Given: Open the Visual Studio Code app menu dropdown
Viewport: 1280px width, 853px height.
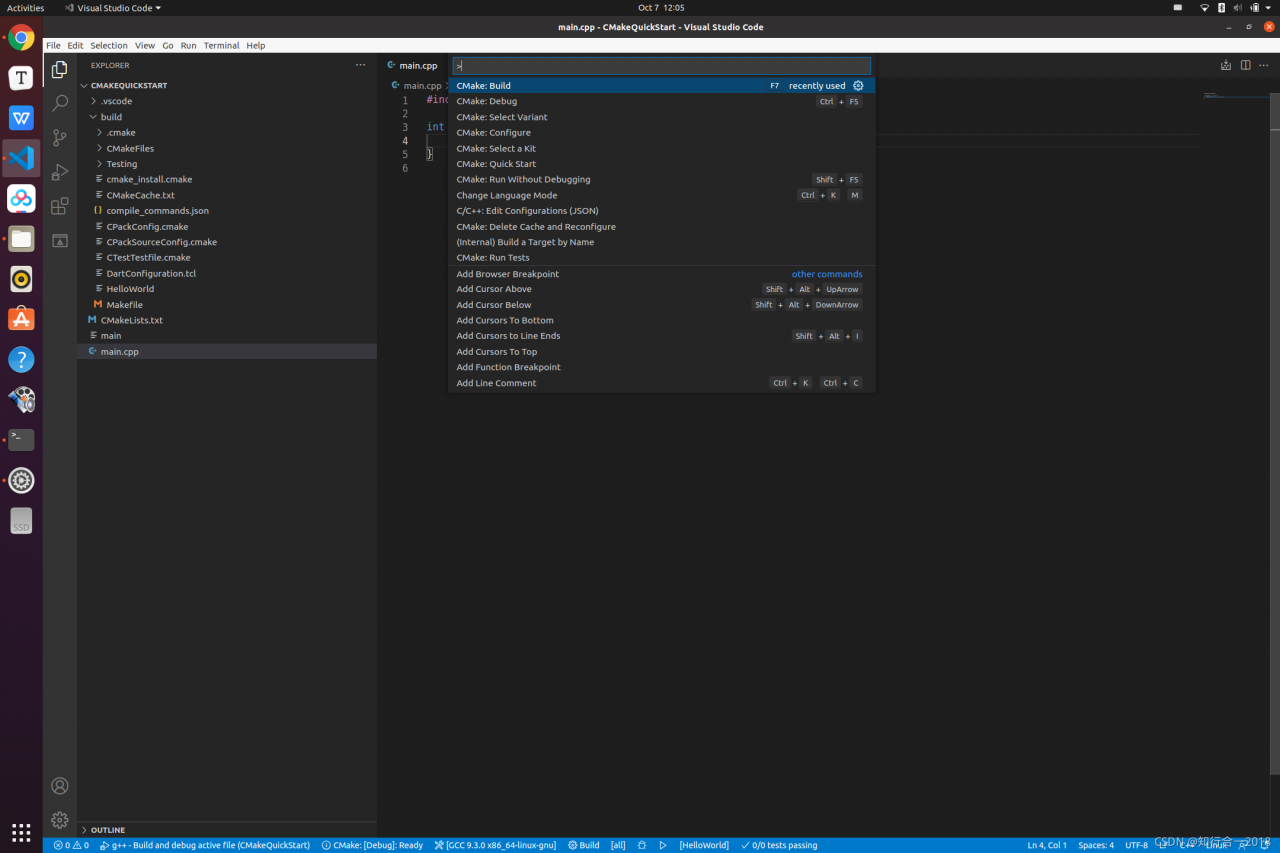Looking at the screenshot, I should pyautogui.click(x=112, y=8).
